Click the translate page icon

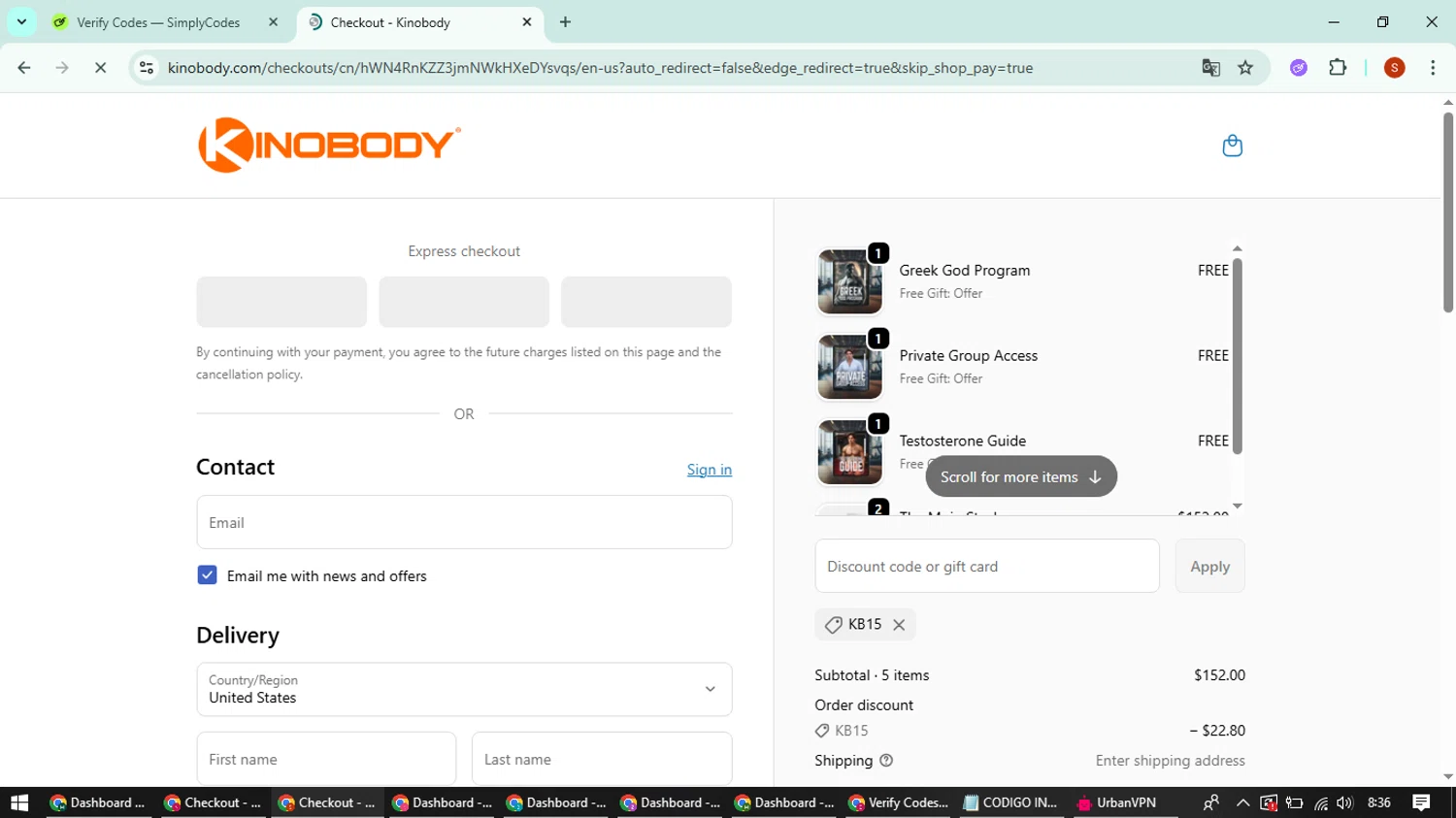(1210, 68)
